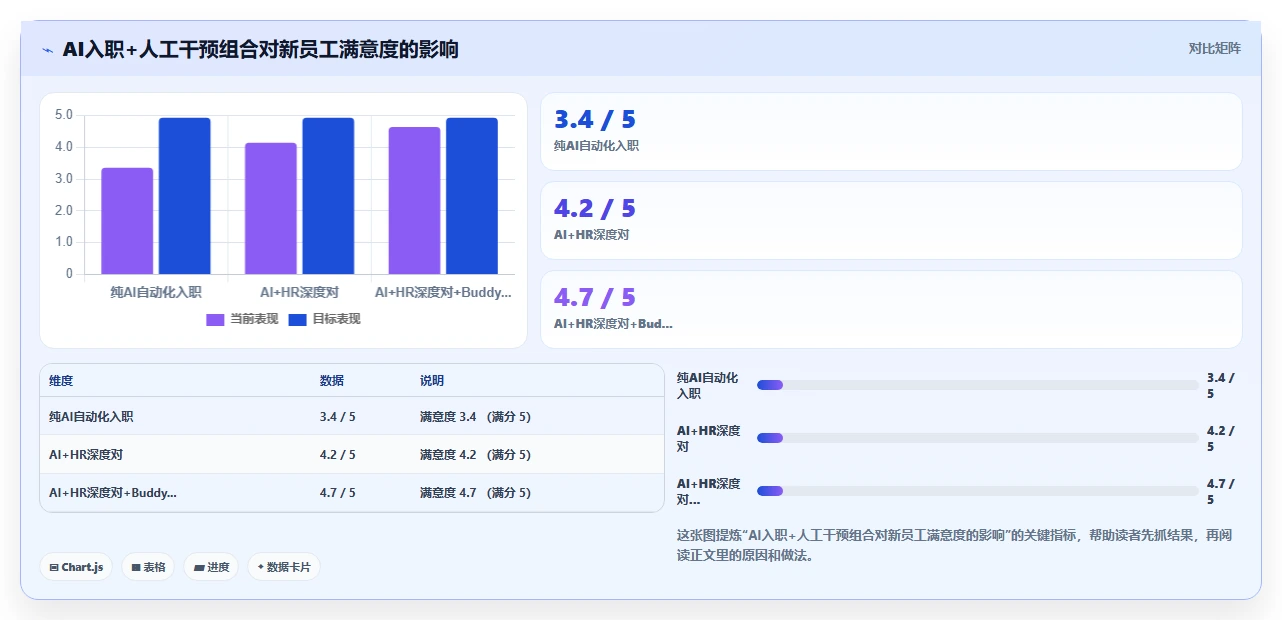Click the progress value "4.7 / 5" at right
Image resolution: width=1282 pixels, height=620 pixels.
coord(1221,492)
